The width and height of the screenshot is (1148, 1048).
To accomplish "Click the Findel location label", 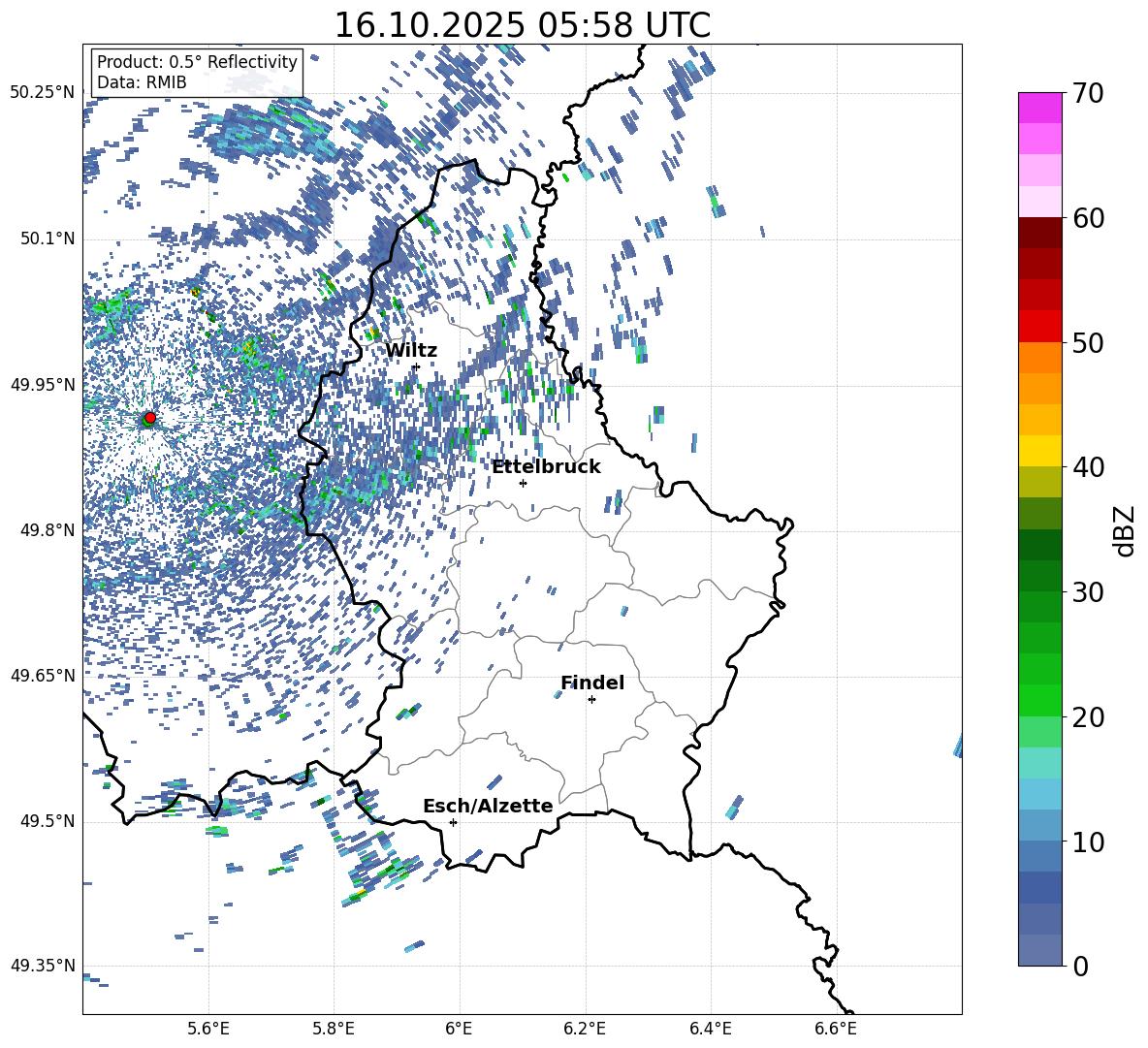I will (x=592, y=683).
